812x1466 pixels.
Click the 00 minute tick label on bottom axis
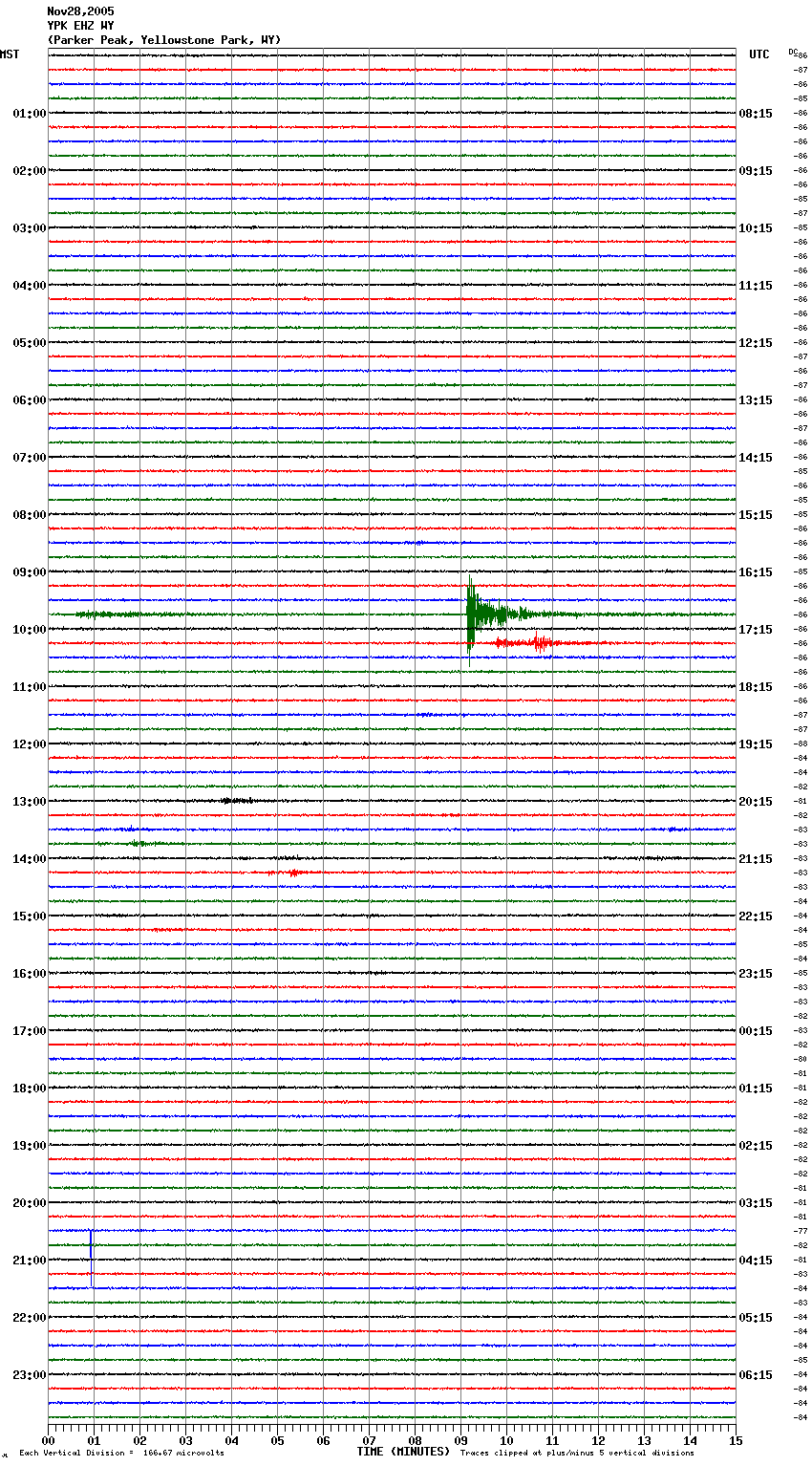click(x=48, y=1440)
